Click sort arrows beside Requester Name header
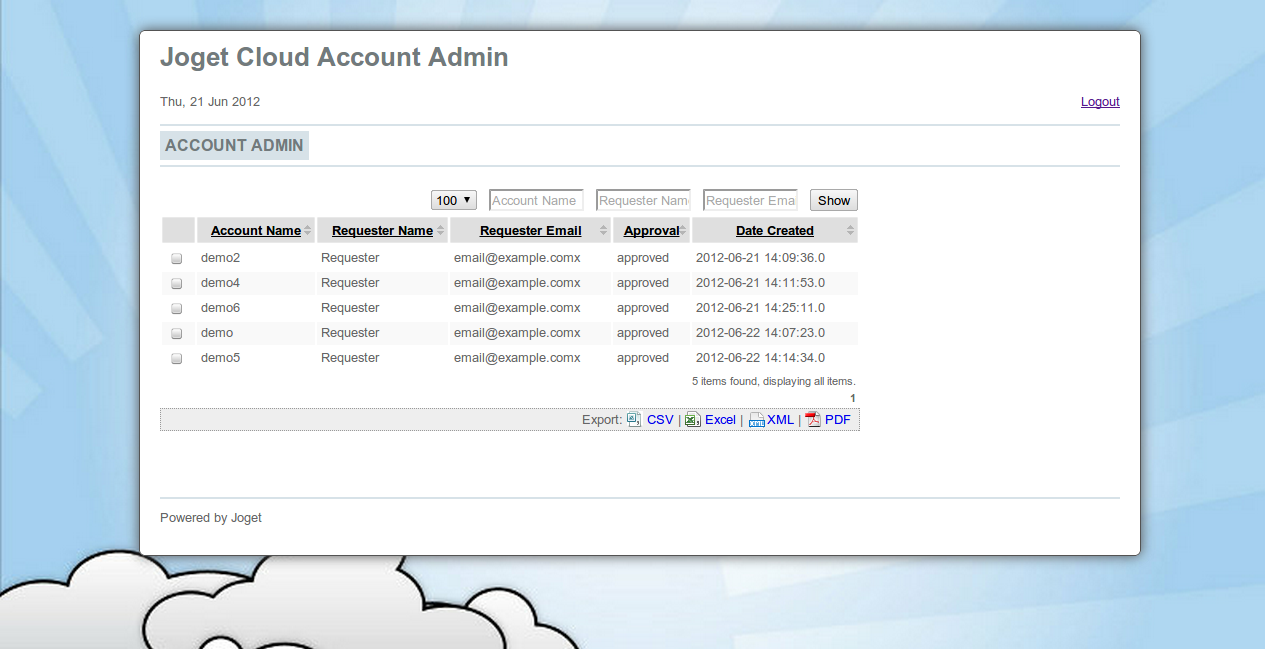The width and height of the screenshot is (1265, 649). [x=440, y=231]
